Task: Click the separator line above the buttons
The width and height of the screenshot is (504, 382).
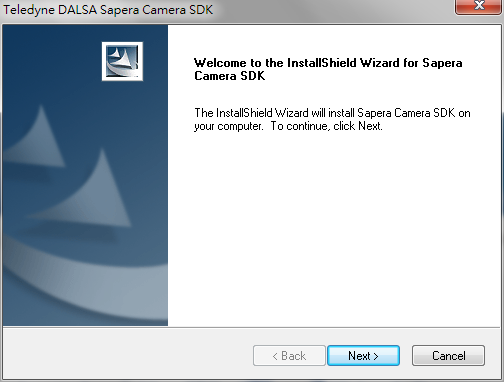Action: tap(252, 327)
